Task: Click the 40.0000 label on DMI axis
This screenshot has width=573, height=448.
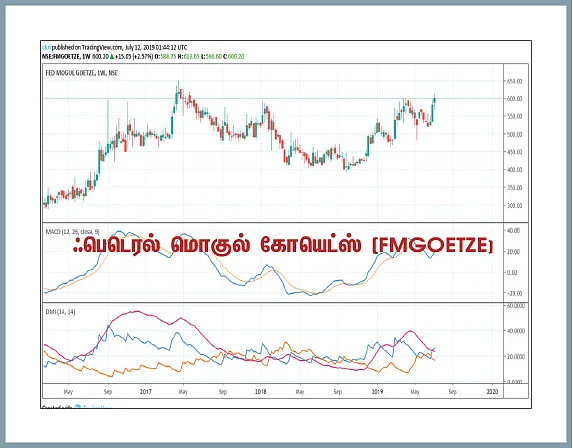Action: [516, 331]
